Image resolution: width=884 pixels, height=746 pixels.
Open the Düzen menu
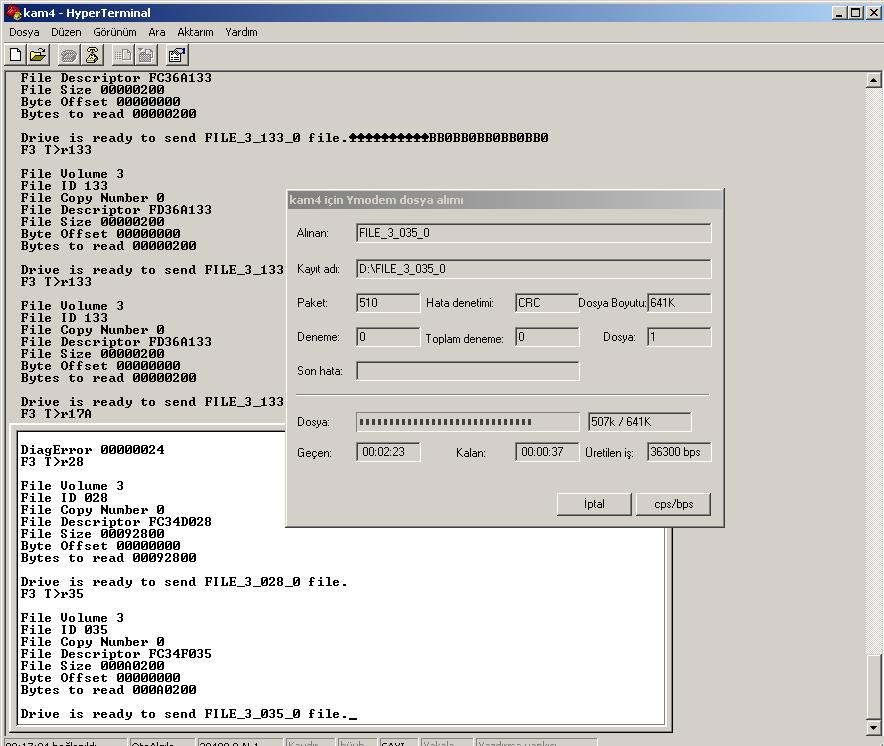click(66, 32)
